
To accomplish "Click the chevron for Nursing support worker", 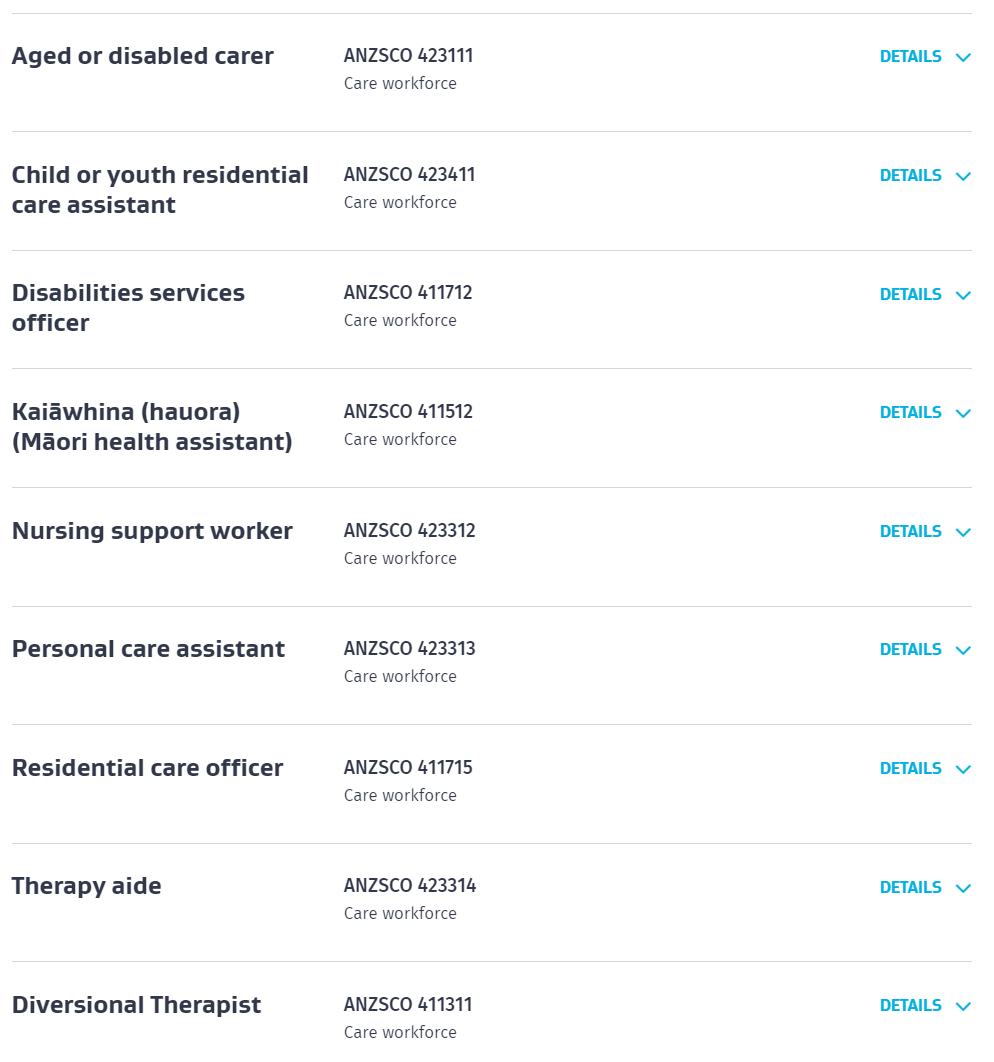I will (963, 533).
